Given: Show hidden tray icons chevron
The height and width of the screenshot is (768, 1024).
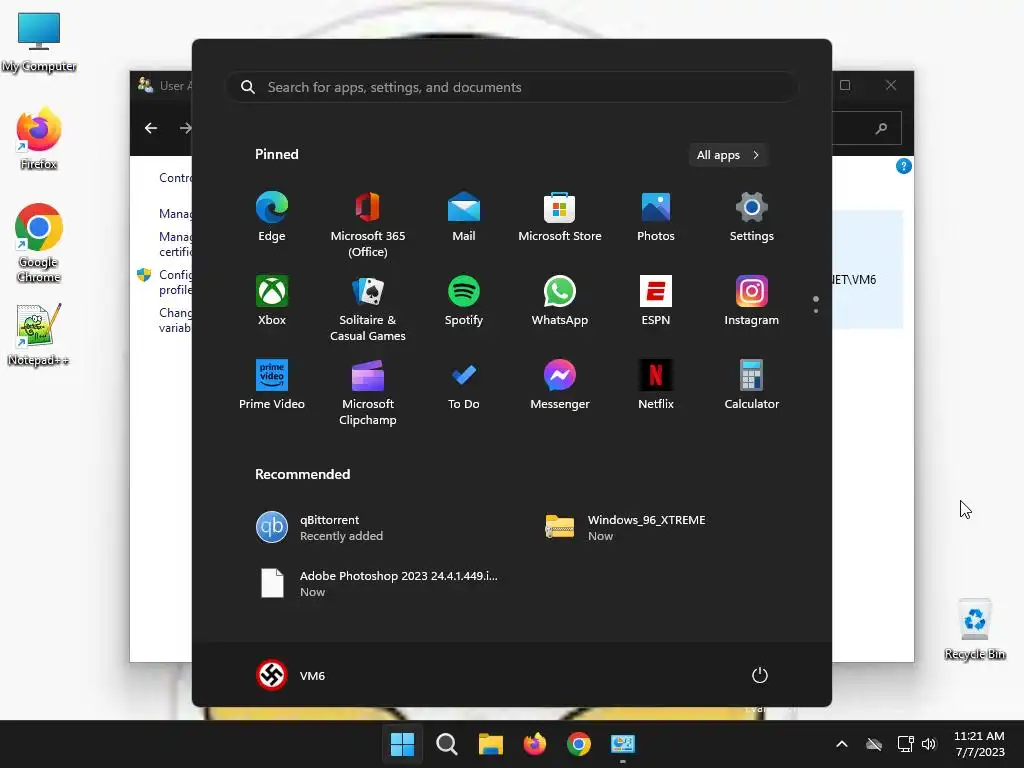Looking at the screenshot, I should (842, 744).
